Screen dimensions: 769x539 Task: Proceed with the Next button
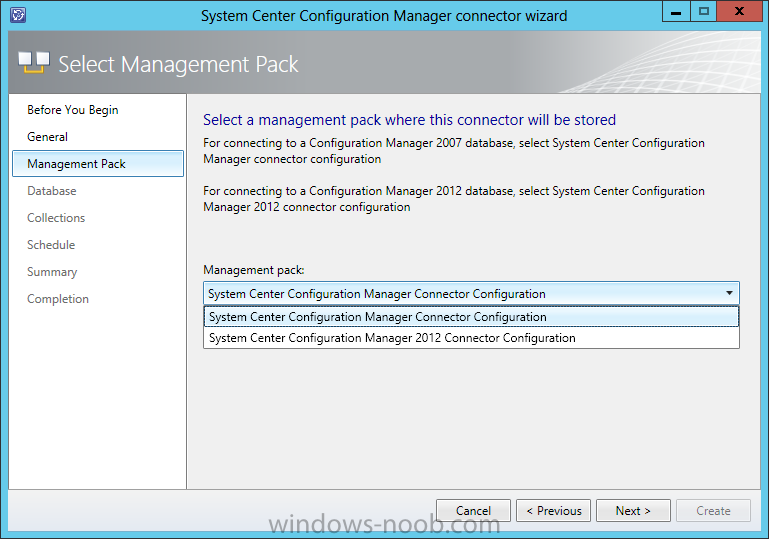(633, 511)
